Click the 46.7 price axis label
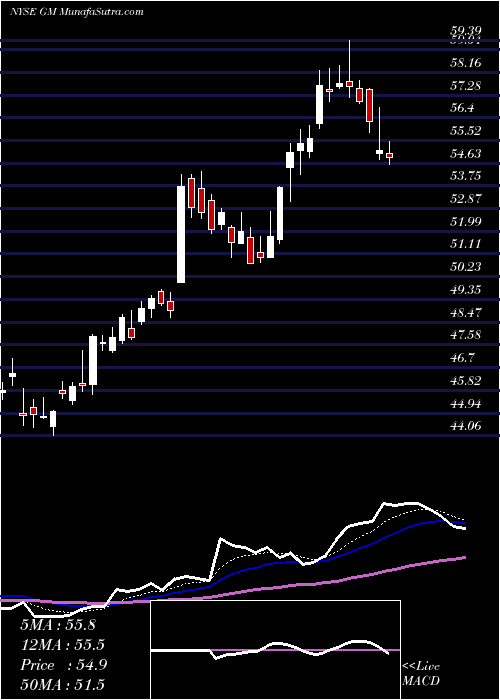The image size is (500, 700). 463,358
